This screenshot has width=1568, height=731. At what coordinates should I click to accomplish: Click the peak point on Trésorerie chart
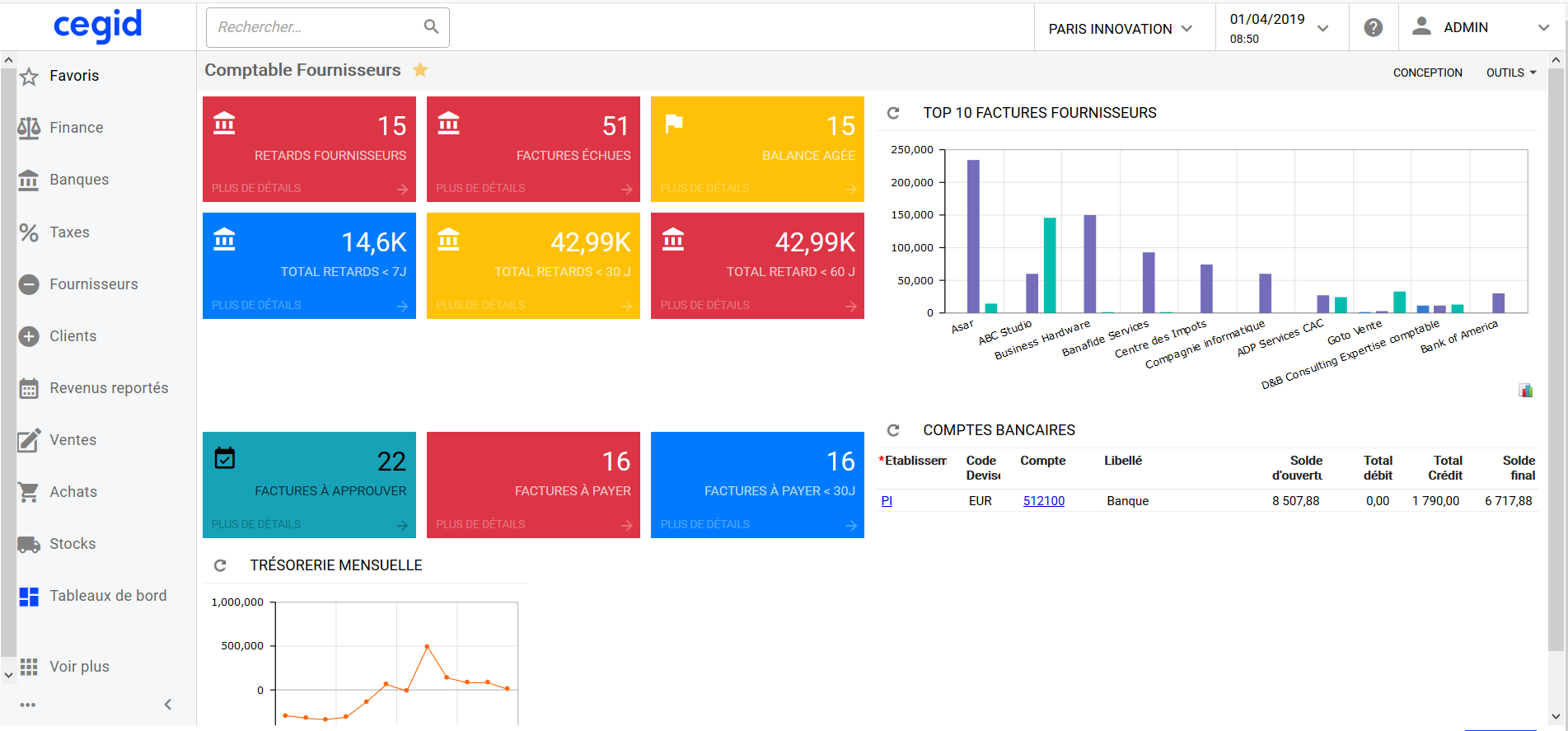(427, 646)
